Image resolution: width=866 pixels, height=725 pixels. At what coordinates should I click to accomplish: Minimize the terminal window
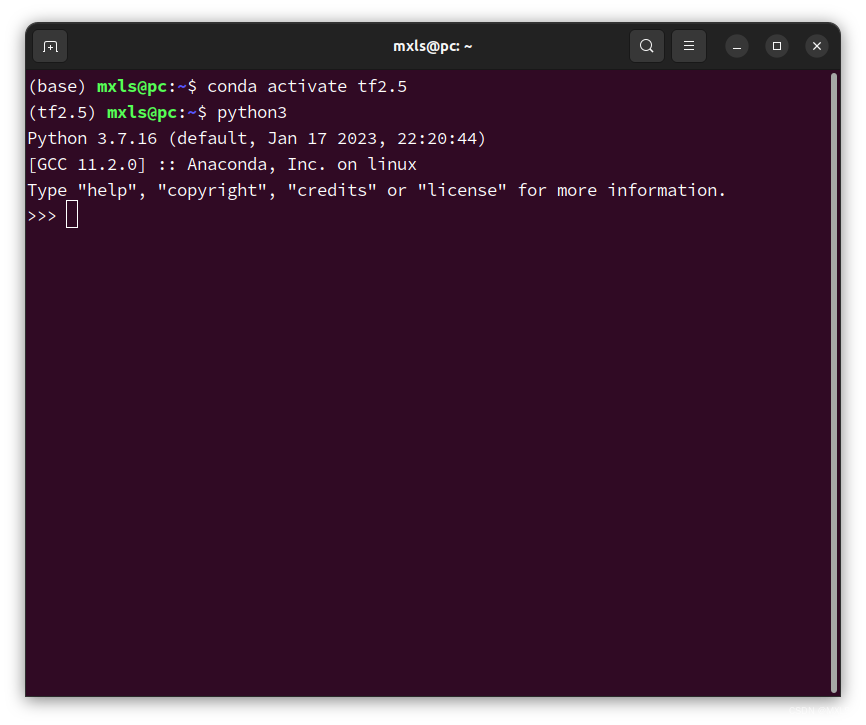click(x=737, y=46)
